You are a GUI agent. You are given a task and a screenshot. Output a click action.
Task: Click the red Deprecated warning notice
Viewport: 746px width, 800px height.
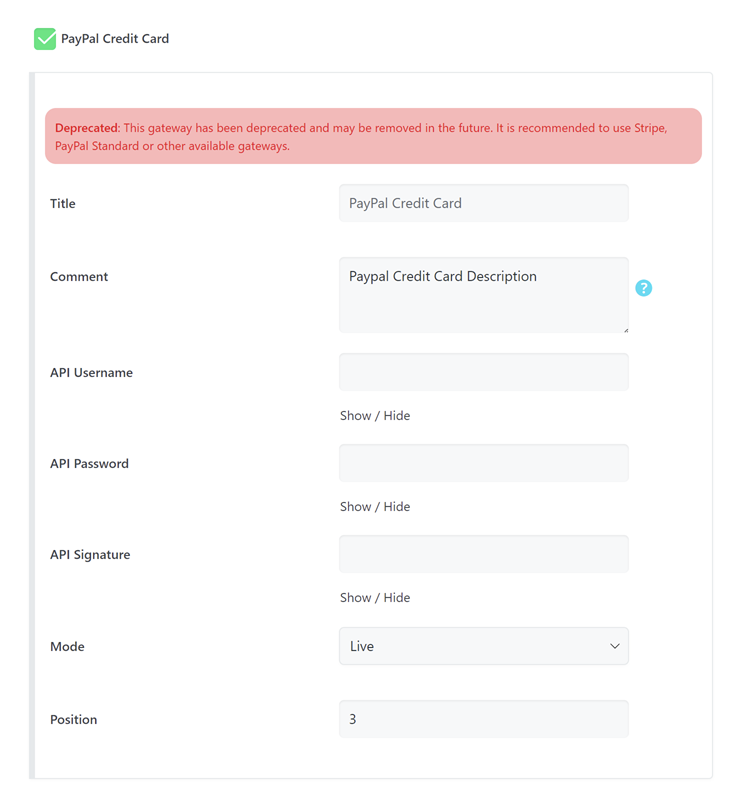click(x=373, y=137)
